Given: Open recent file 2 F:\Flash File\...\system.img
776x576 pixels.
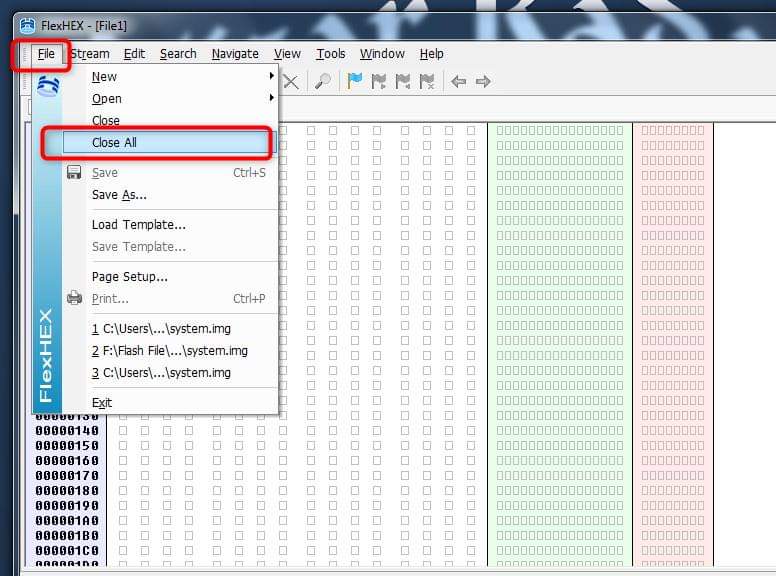Looking at the screenshot, I should point(170,350).
